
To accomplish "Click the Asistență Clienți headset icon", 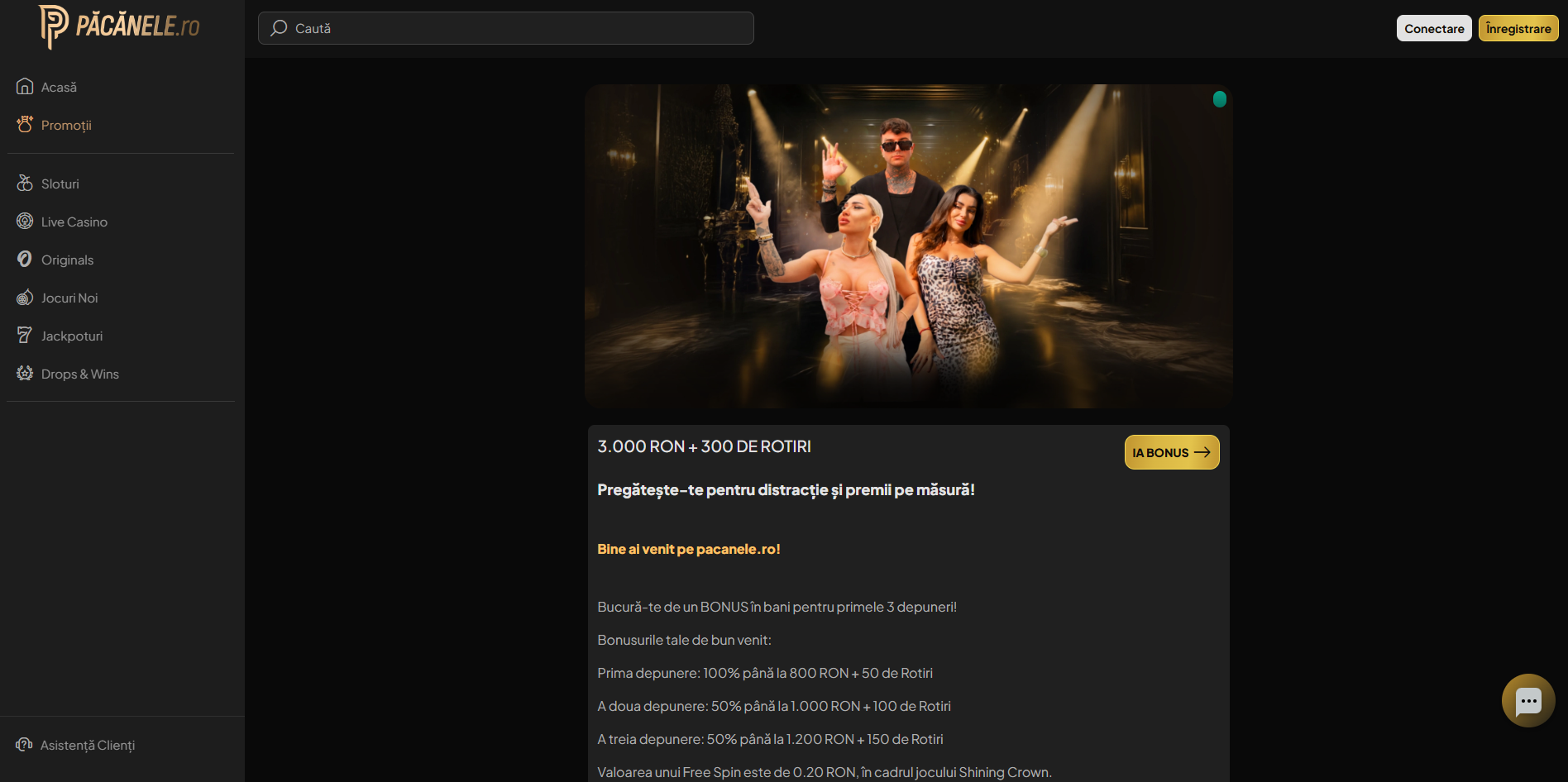I will pyautogui.click(x=24, y=745).
